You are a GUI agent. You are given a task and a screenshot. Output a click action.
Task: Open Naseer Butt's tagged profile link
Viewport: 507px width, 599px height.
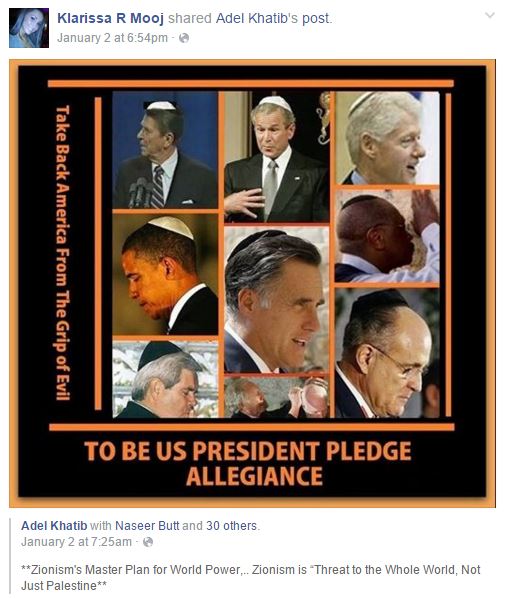coord(147,526)
